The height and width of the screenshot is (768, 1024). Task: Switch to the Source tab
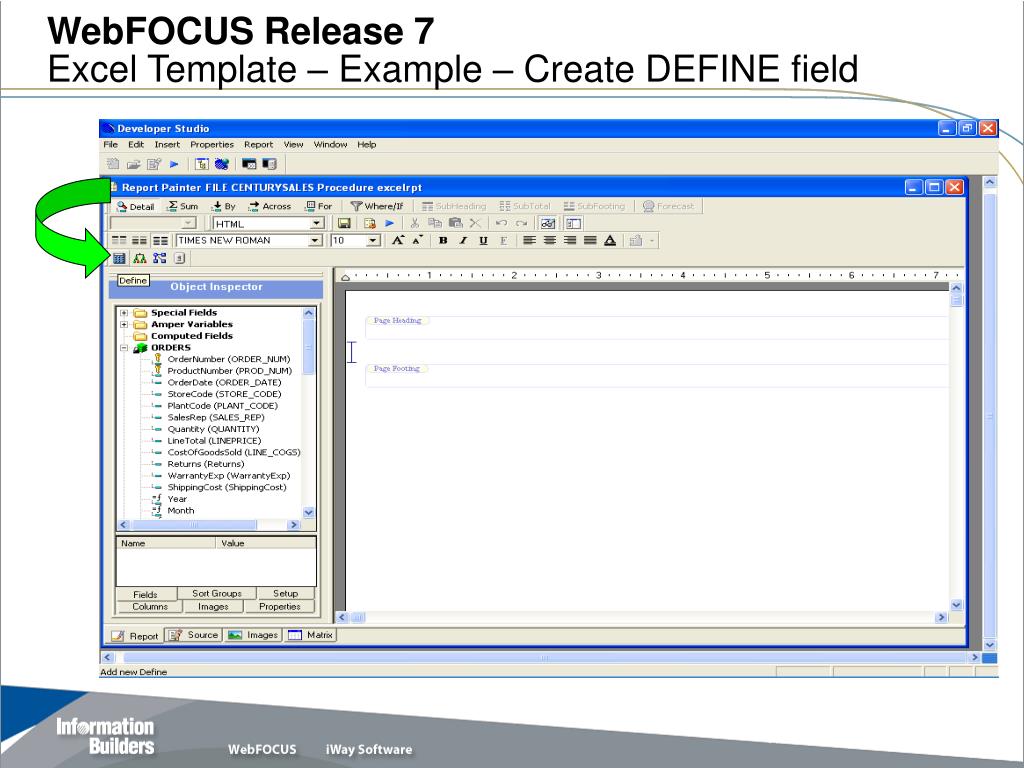pyautogui.click(x=193, y=635)
